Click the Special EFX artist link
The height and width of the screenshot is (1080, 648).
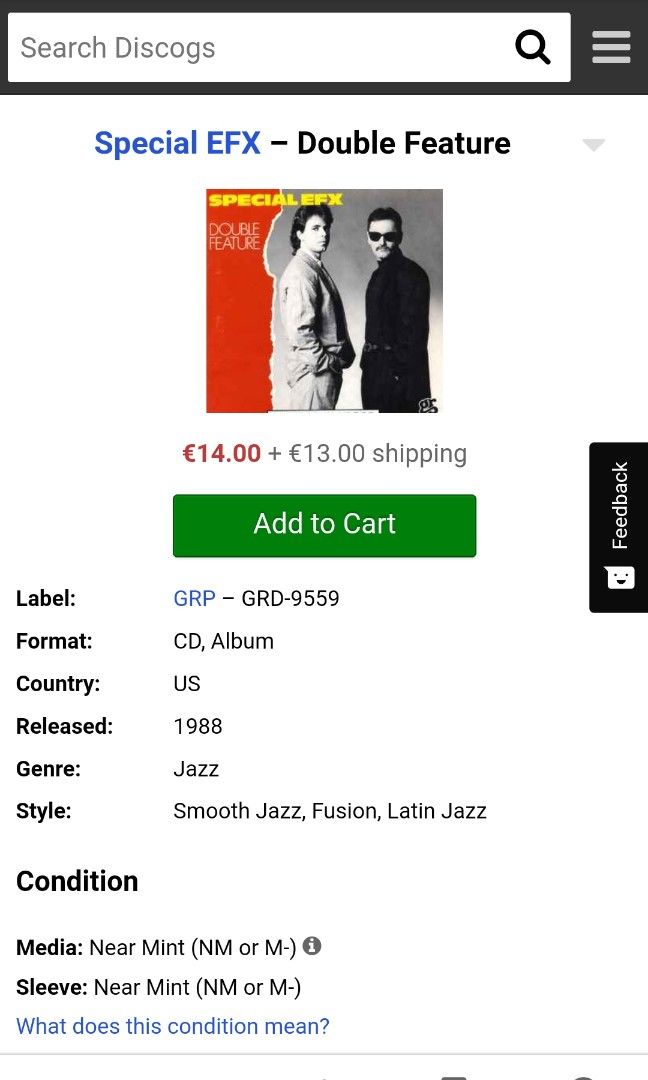coord(178,143)
